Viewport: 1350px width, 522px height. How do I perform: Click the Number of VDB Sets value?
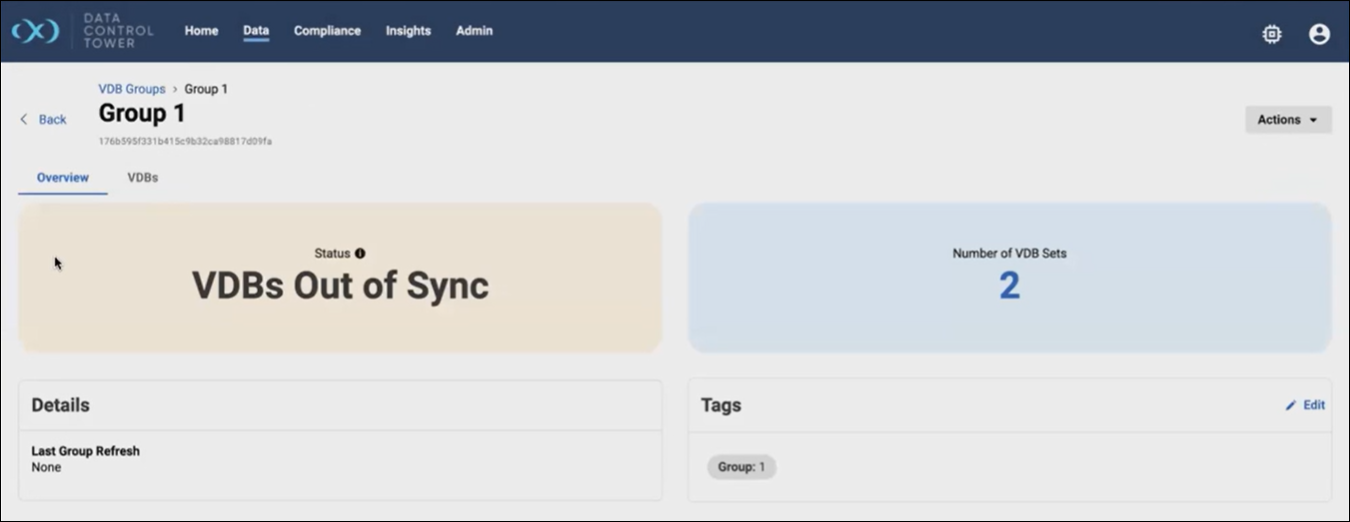coord(1009,286)
